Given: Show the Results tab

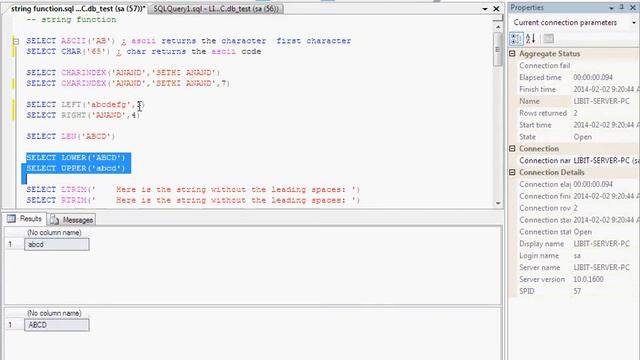Looking at the screenshot, I should click(25, 219).
